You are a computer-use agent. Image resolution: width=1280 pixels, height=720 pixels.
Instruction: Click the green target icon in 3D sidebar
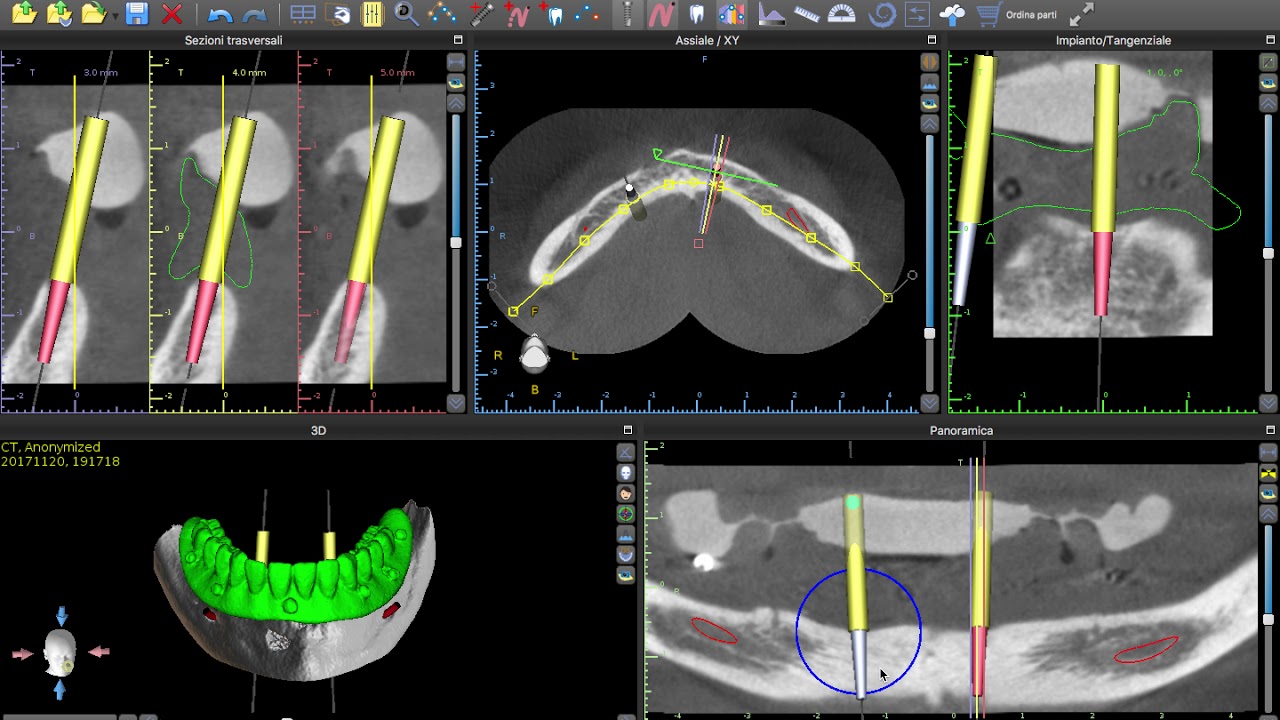(626, 514)
